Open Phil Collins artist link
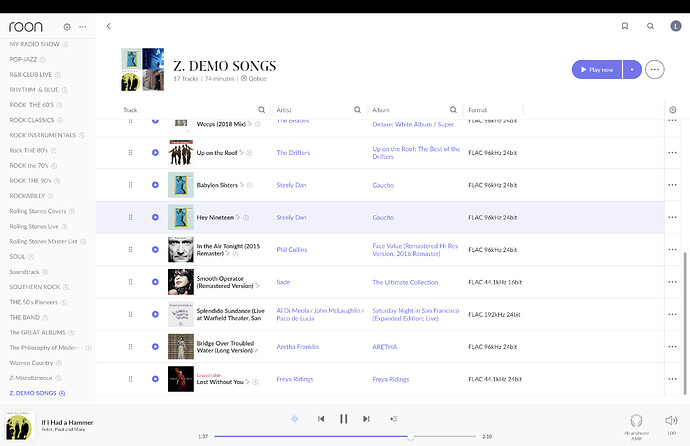 click(292, 249)
